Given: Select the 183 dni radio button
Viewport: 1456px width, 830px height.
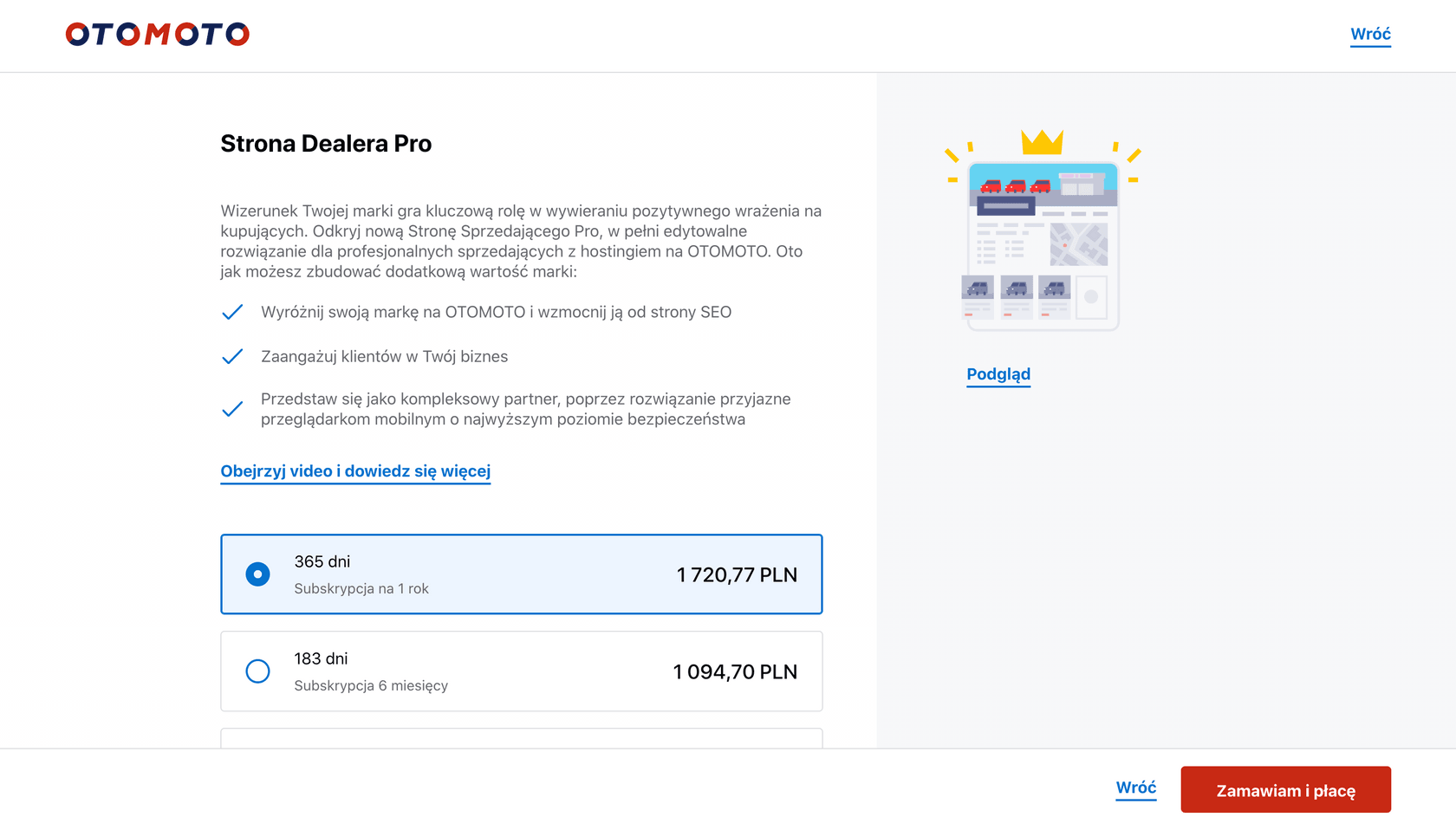Looking at the screenshot, I should coord(257,671).
